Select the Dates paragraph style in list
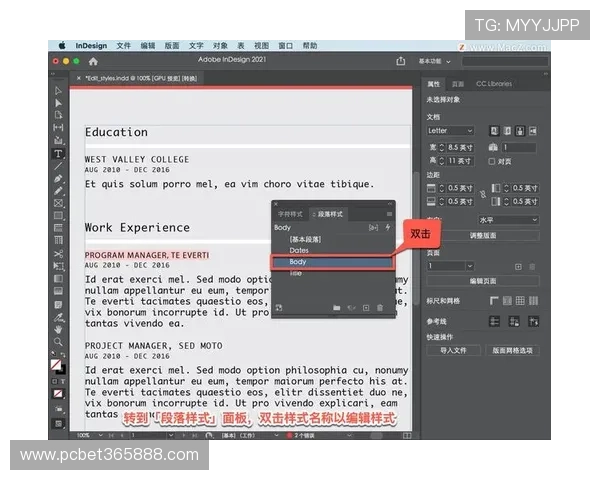 click(300, 250)
